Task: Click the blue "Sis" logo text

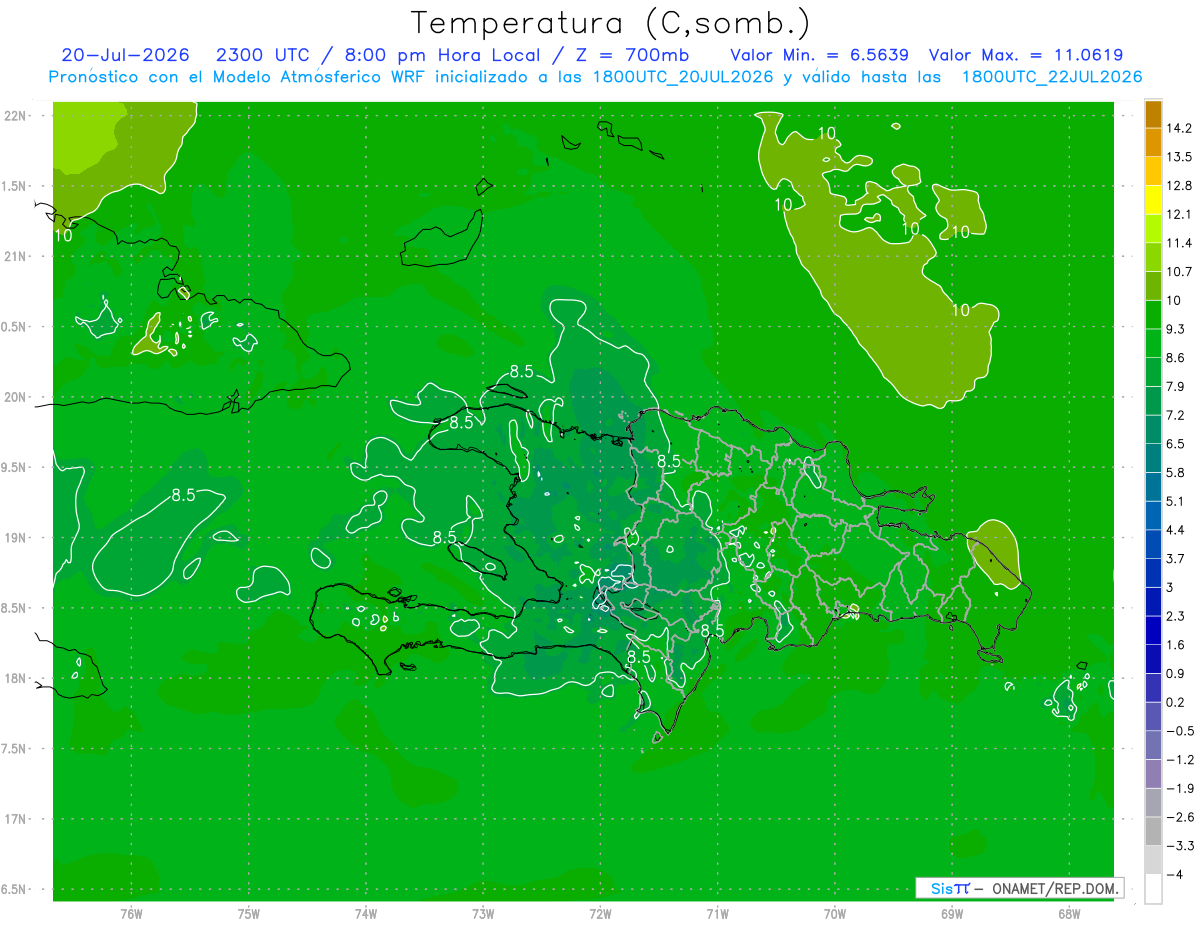Action: pyautogui.click(x=942, y=888)
